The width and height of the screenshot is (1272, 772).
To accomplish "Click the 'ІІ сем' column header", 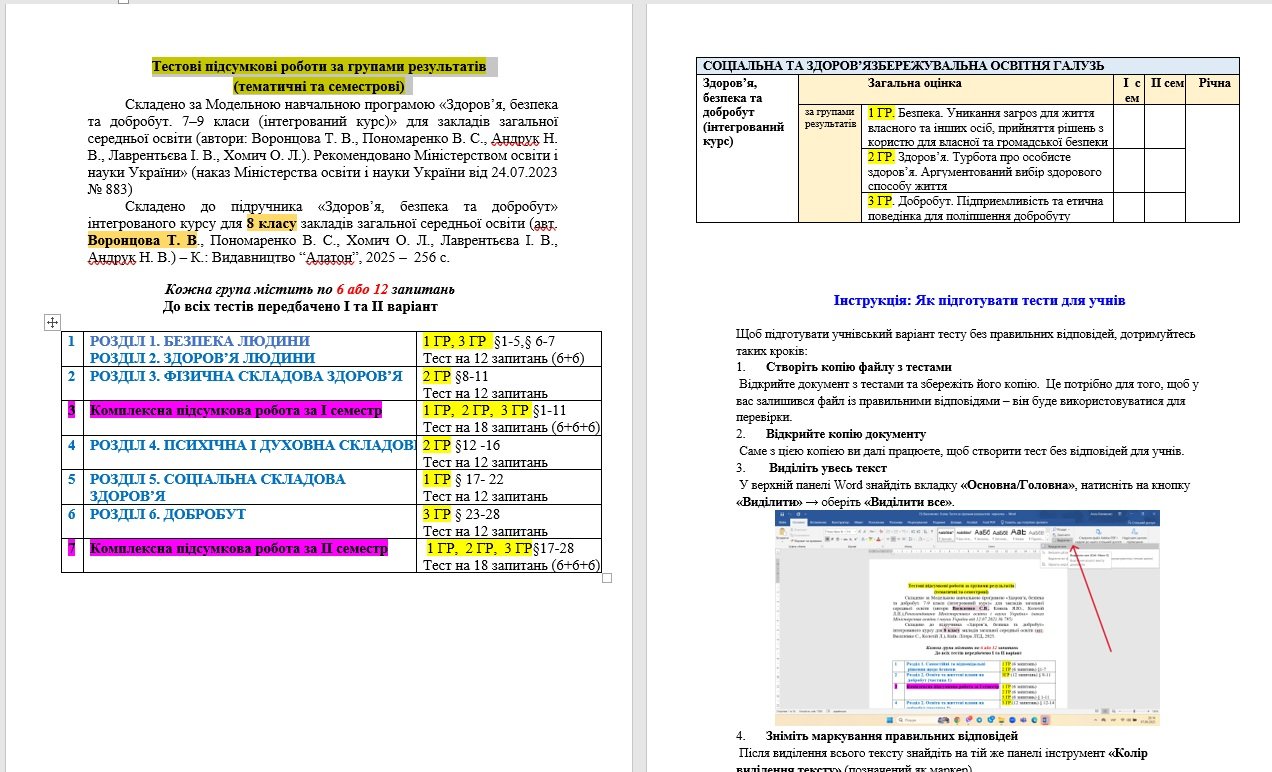I will (x=1166, y=84).
